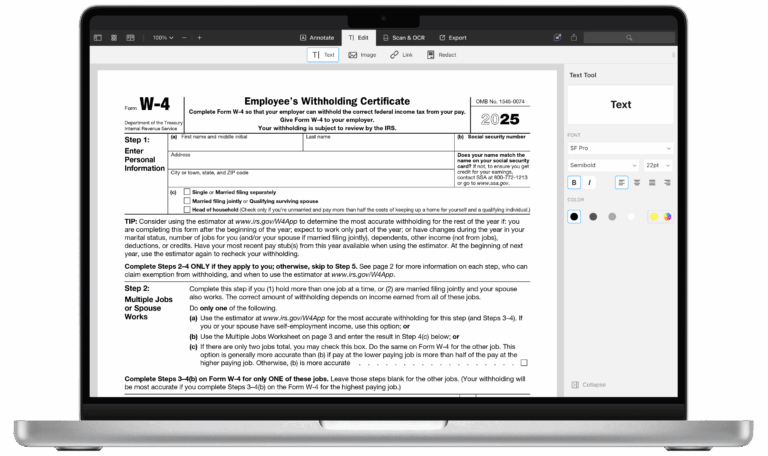Switch to the Annotate tab
This screenshot has width=768, height=456.
pyautogui.click(x=317, y=38)
